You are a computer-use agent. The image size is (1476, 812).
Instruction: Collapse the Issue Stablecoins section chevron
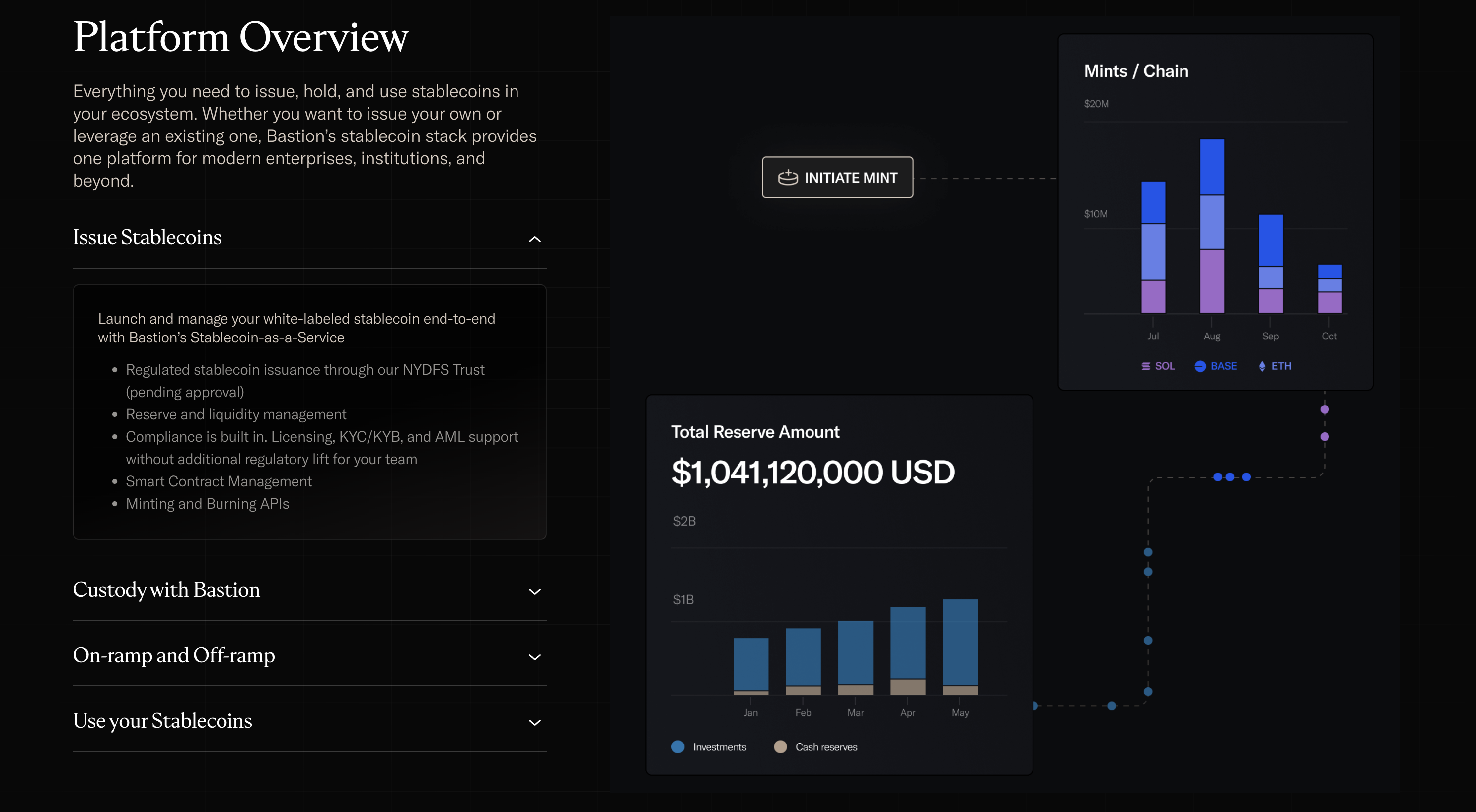click(x=534, y=239)
